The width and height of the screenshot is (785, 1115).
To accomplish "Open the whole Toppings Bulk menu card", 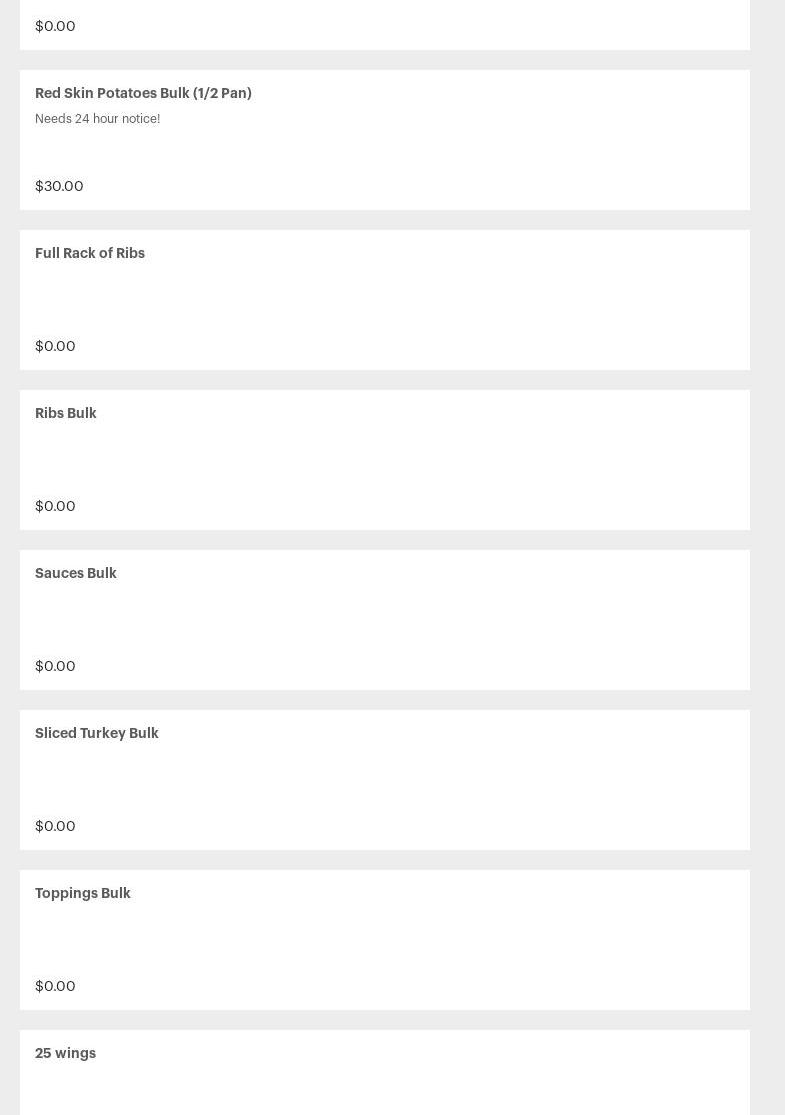I will [x=385, y=940].
